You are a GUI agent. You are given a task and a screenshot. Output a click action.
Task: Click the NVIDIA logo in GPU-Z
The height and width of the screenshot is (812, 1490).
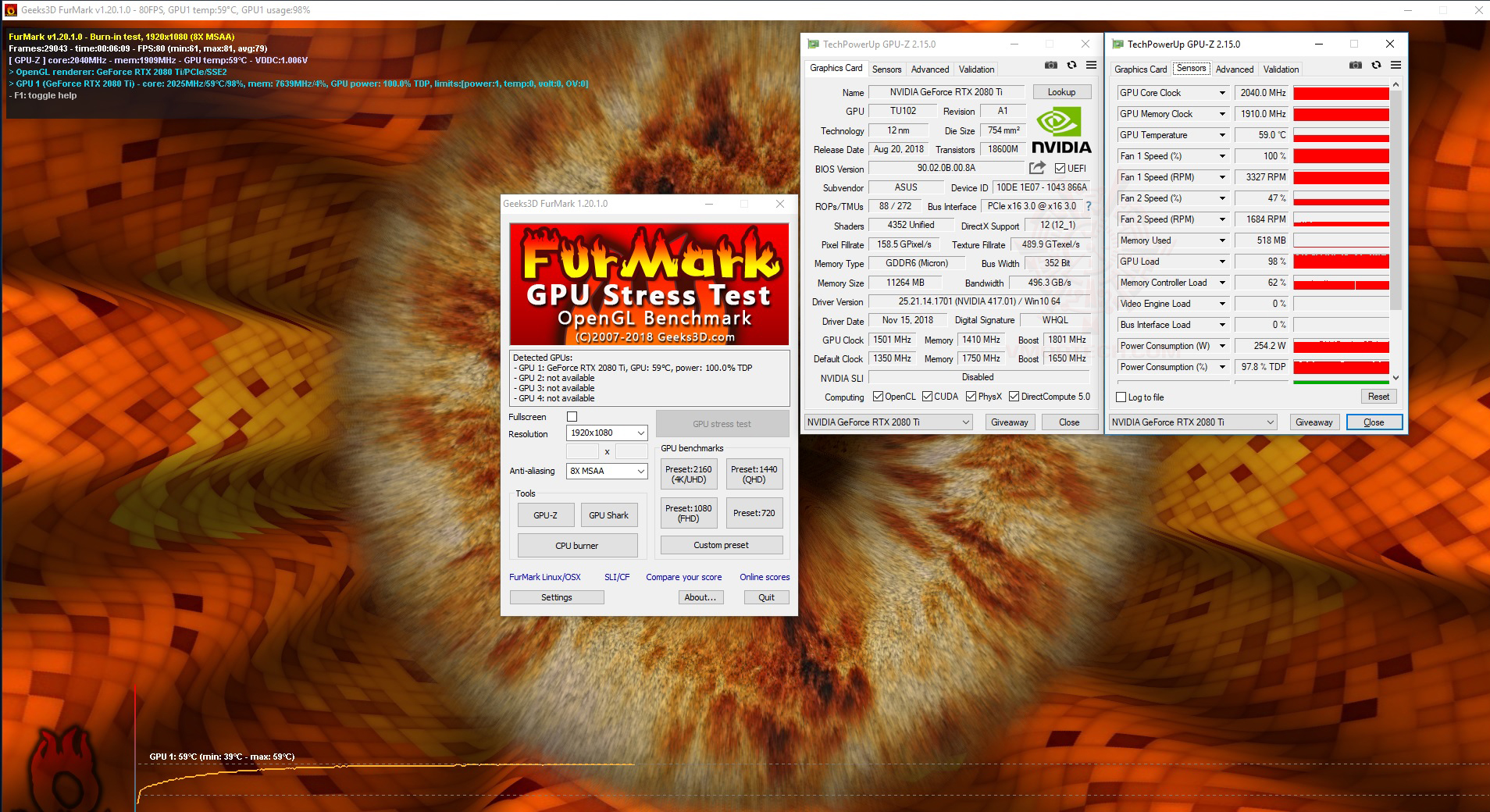[1061, 131]
